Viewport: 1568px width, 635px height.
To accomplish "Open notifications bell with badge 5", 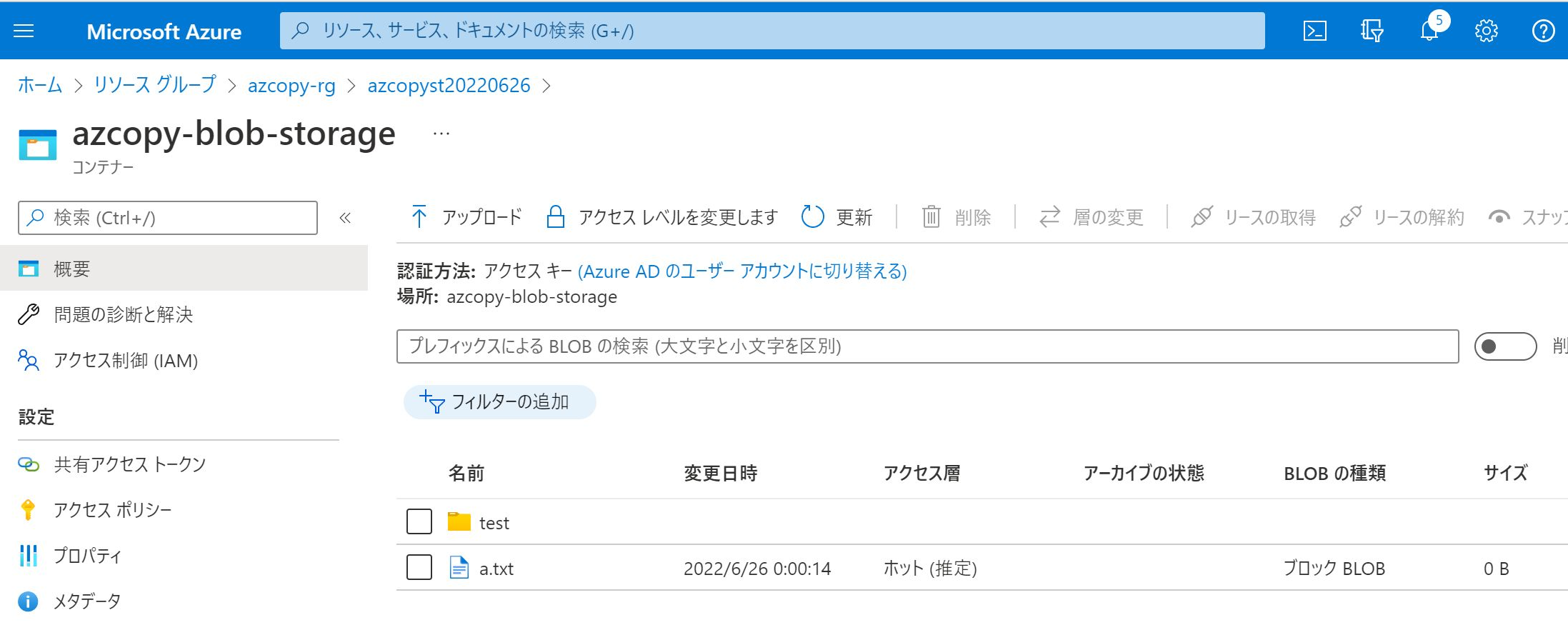I will [1430, 31].
